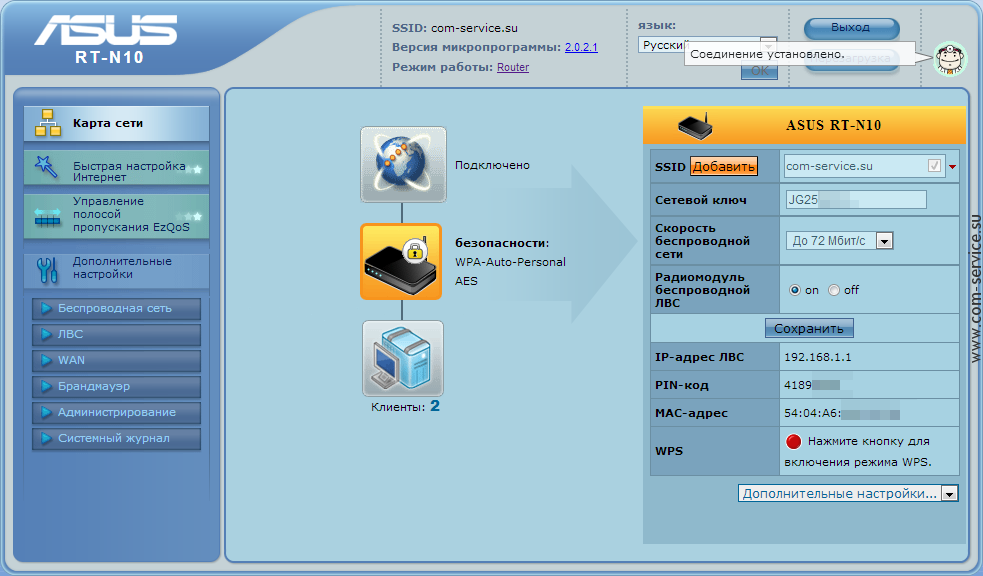Viewport: 983px width, 576px height.
Task: Confirm the language with the OK button
Action: pos(759,71)
